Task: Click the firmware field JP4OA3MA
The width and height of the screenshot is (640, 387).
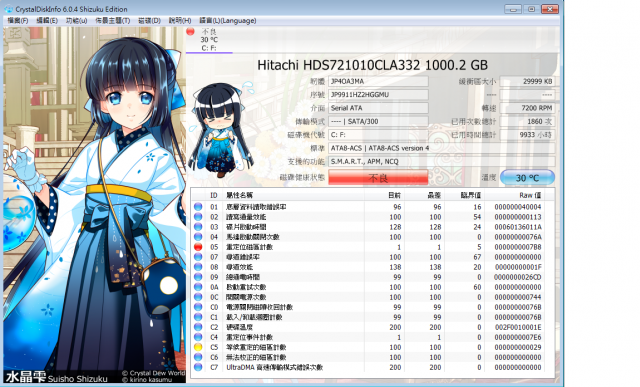Action: (x=378, y=81)
